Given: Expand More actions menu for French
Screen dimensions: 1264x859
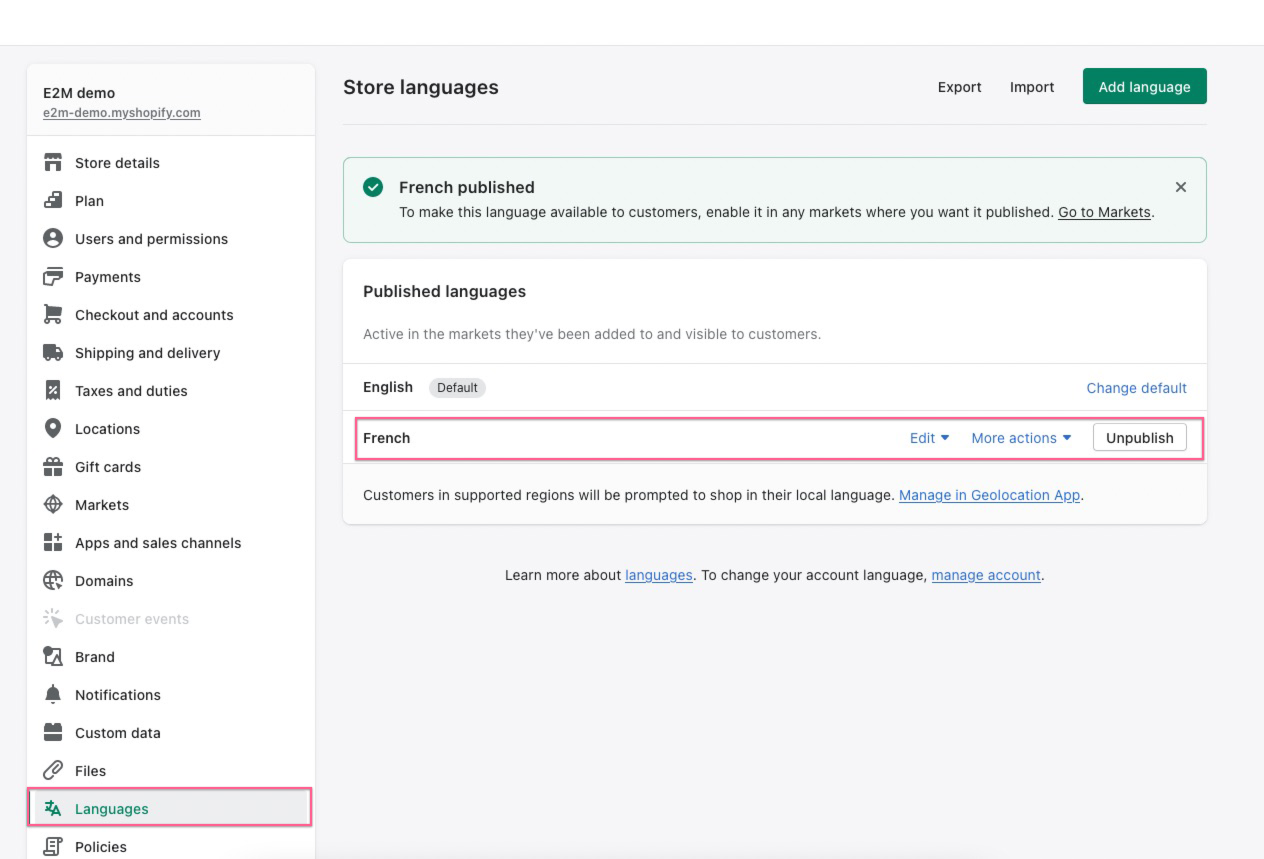Looking at the screenshot, I should (1021, 438).
